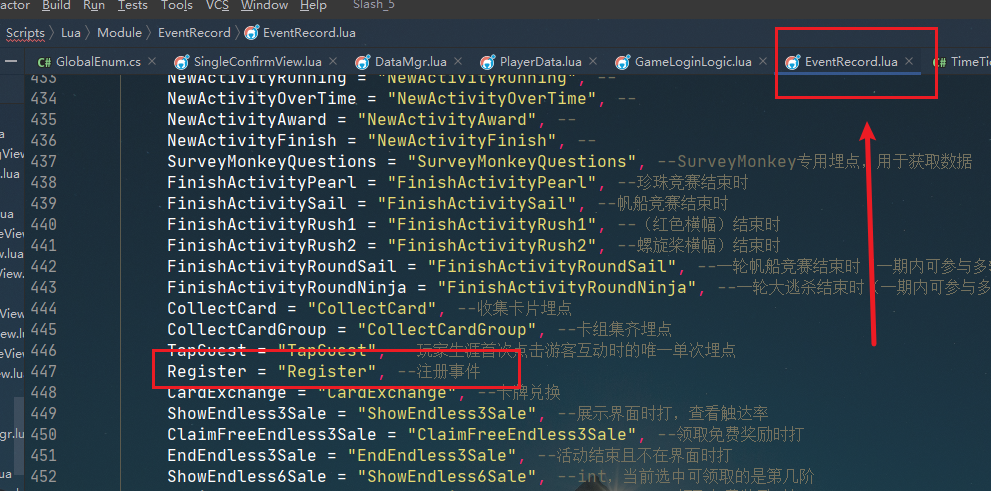Click the FinishActivityRoundNinja key on line 443
Image resolution: width=991 pixels, height=491 pixels.
pyautogui.click(x=286, y=288)
